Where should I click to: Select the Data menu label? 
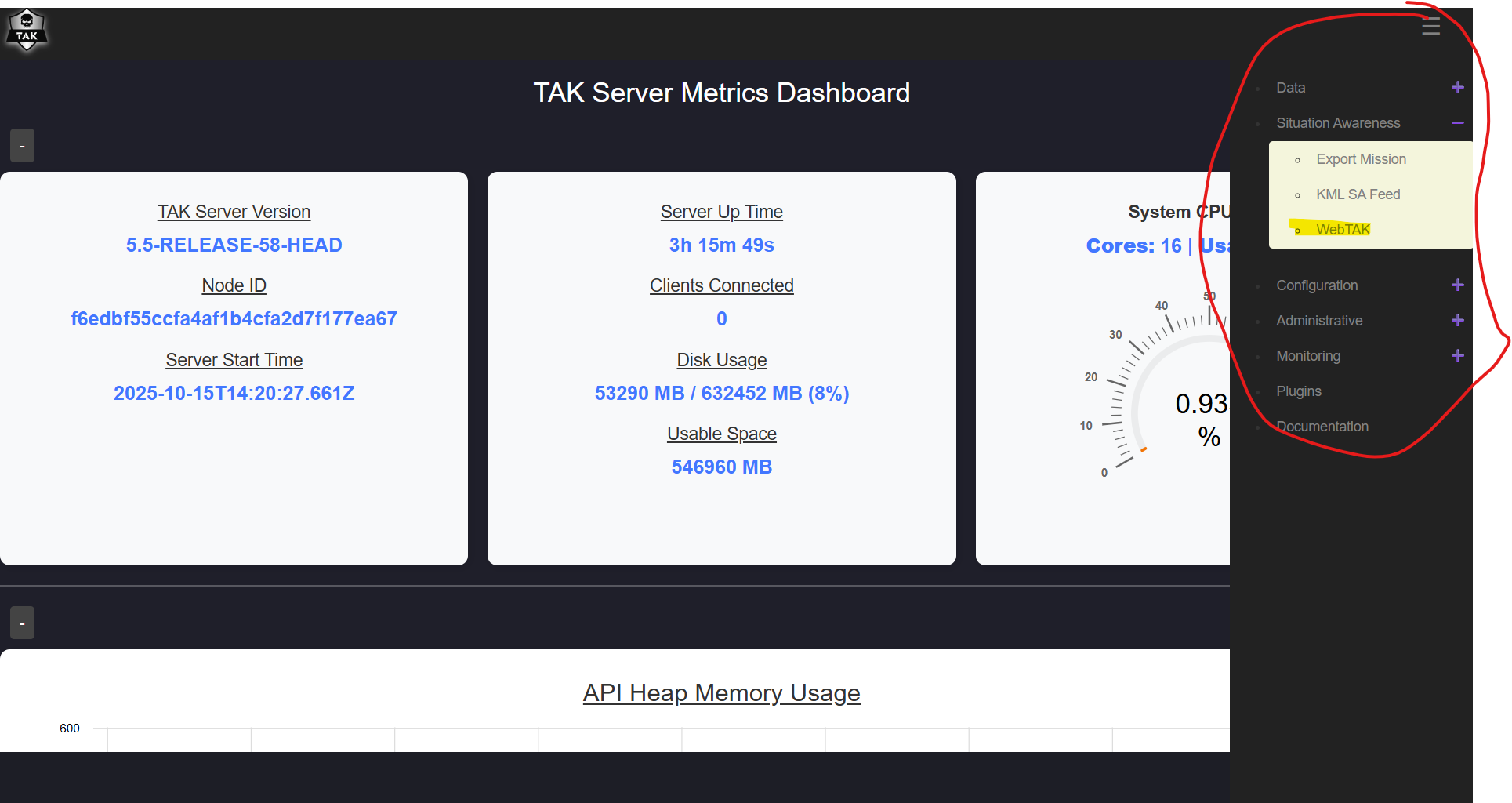point(1290,88)
